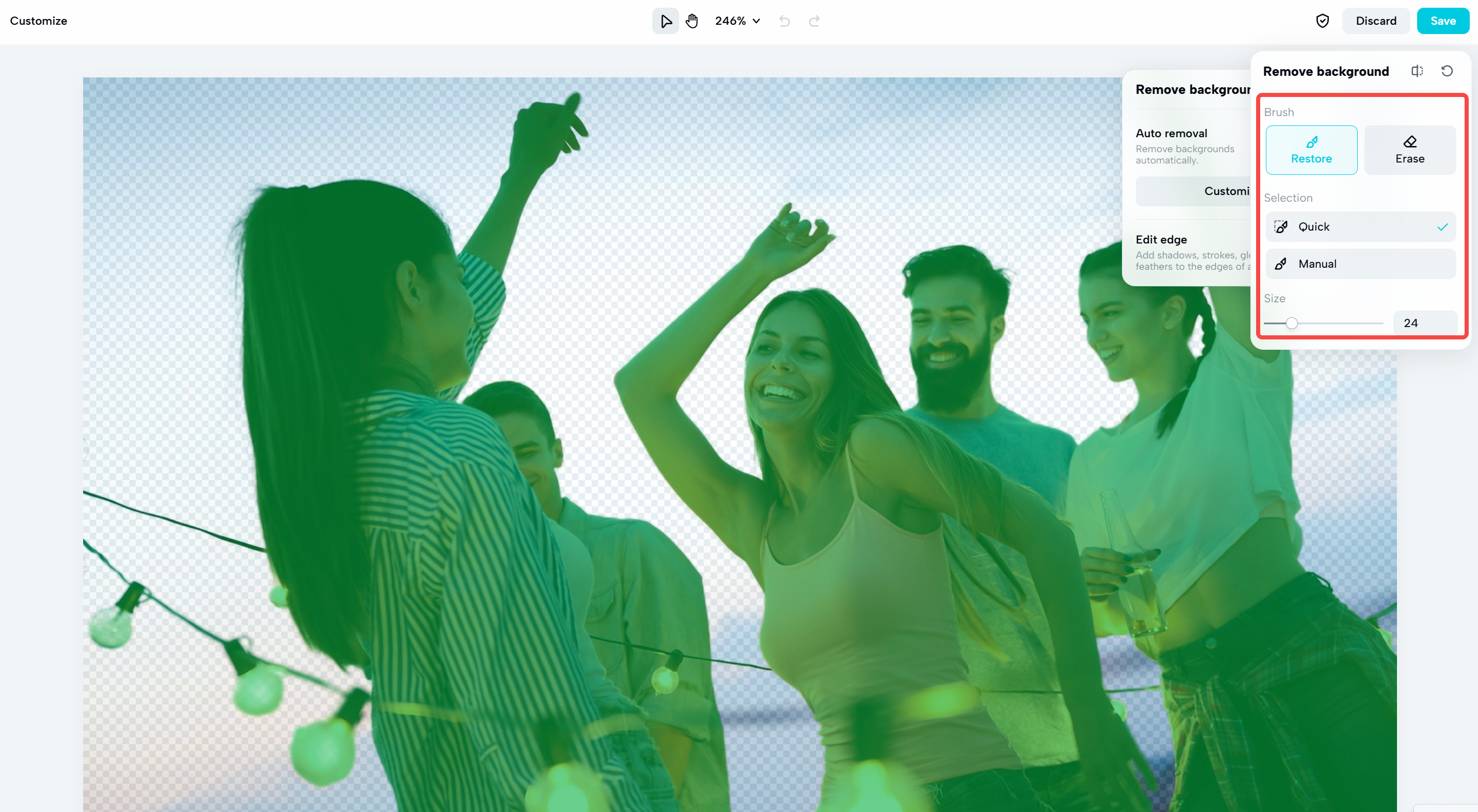Expand the Auto removal section
This screenshot has width=1478, height=812.
[1171, 133]
